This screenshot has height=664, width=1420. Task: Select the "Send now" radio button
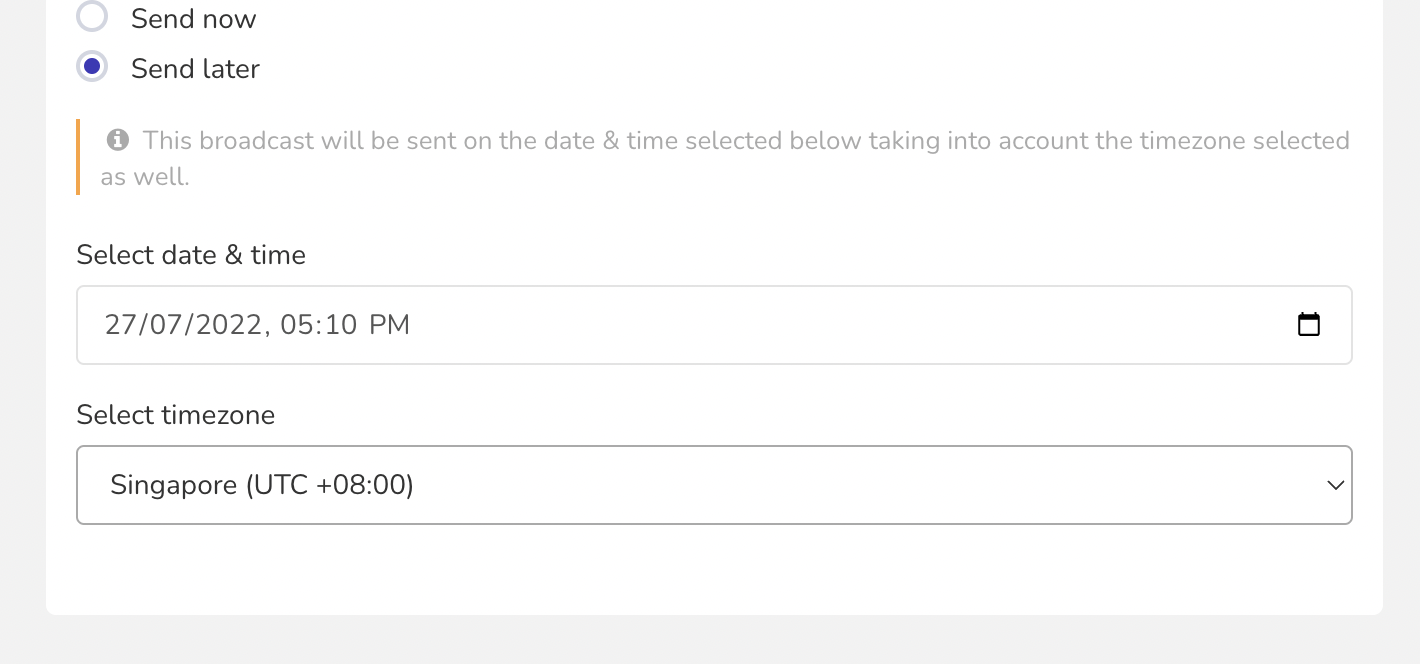[92, 17]
